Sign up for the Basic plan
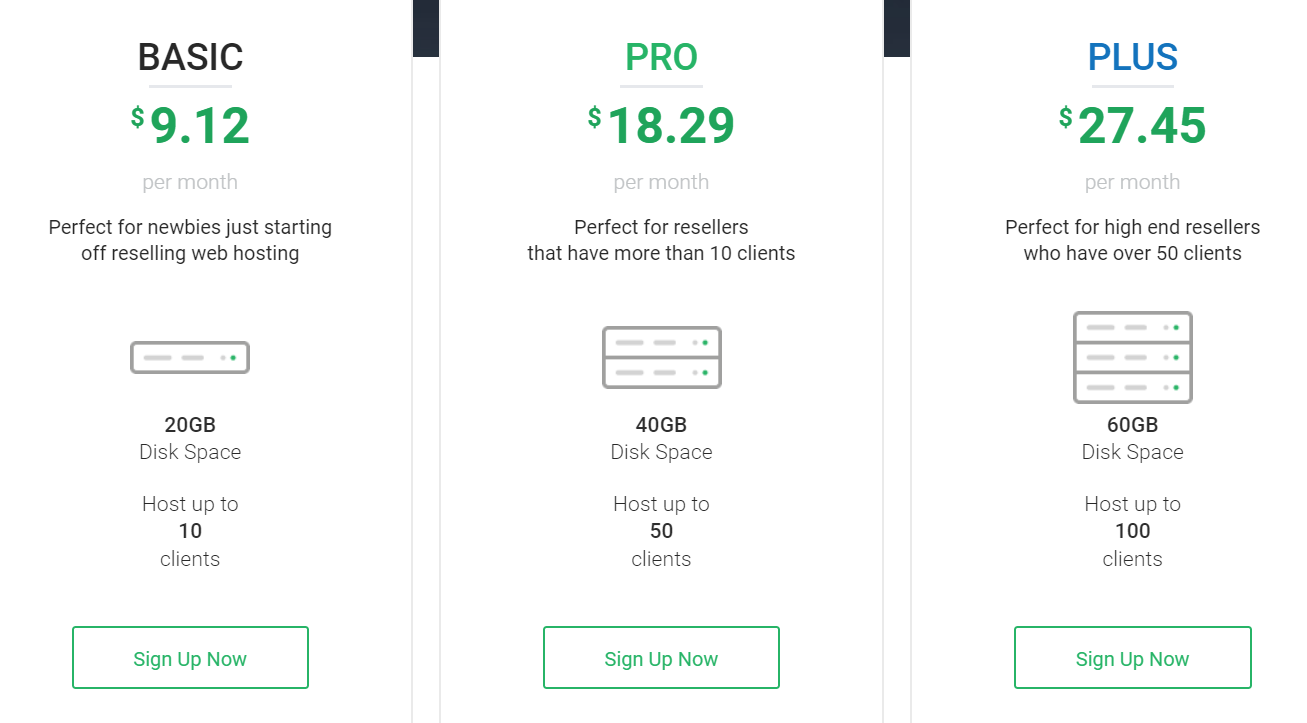Viewport: 1307px width, 723px height. (x=190, y=658)
